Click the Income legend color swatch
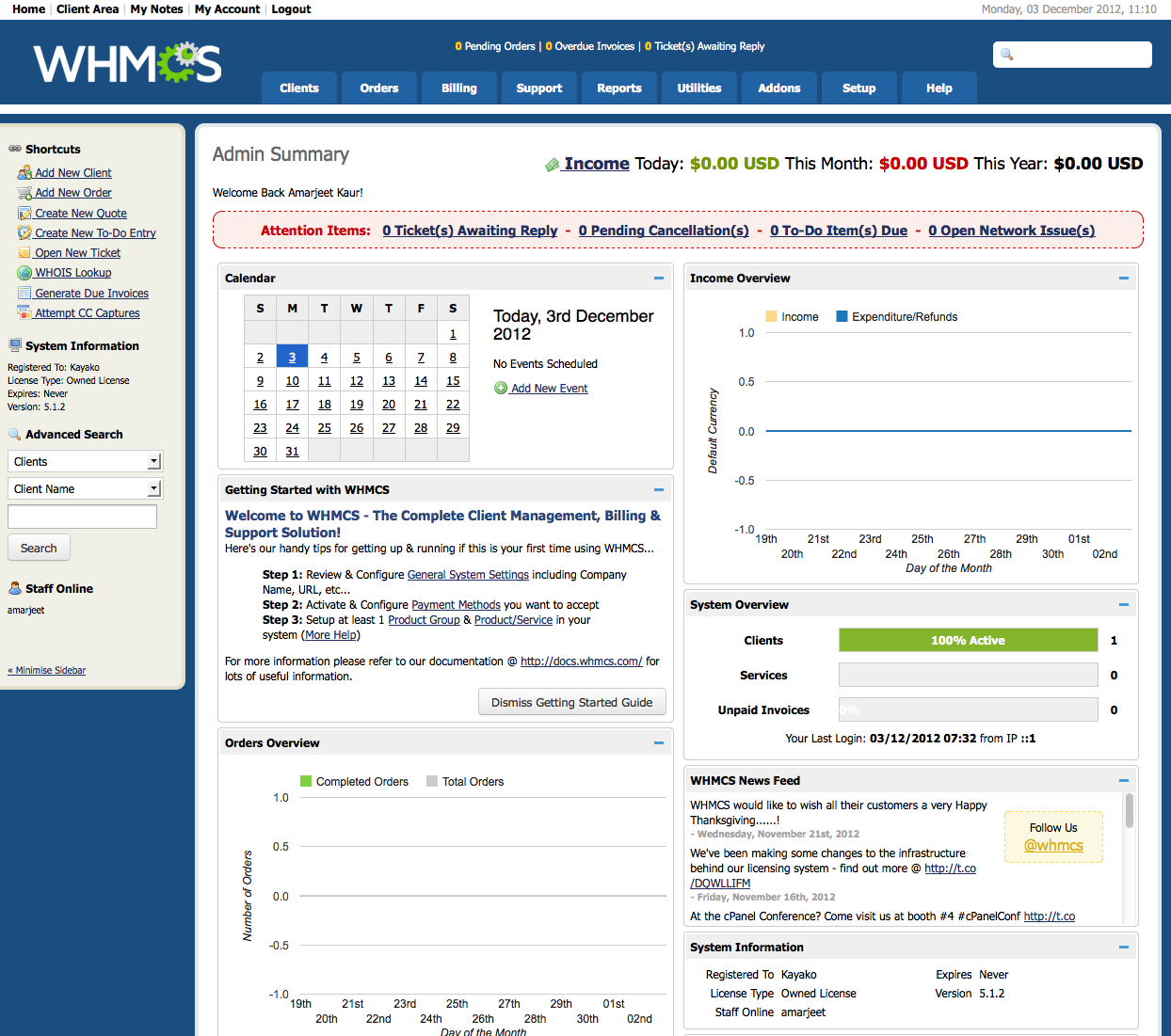1171x1036 pixels. click(x=772, y=316)
